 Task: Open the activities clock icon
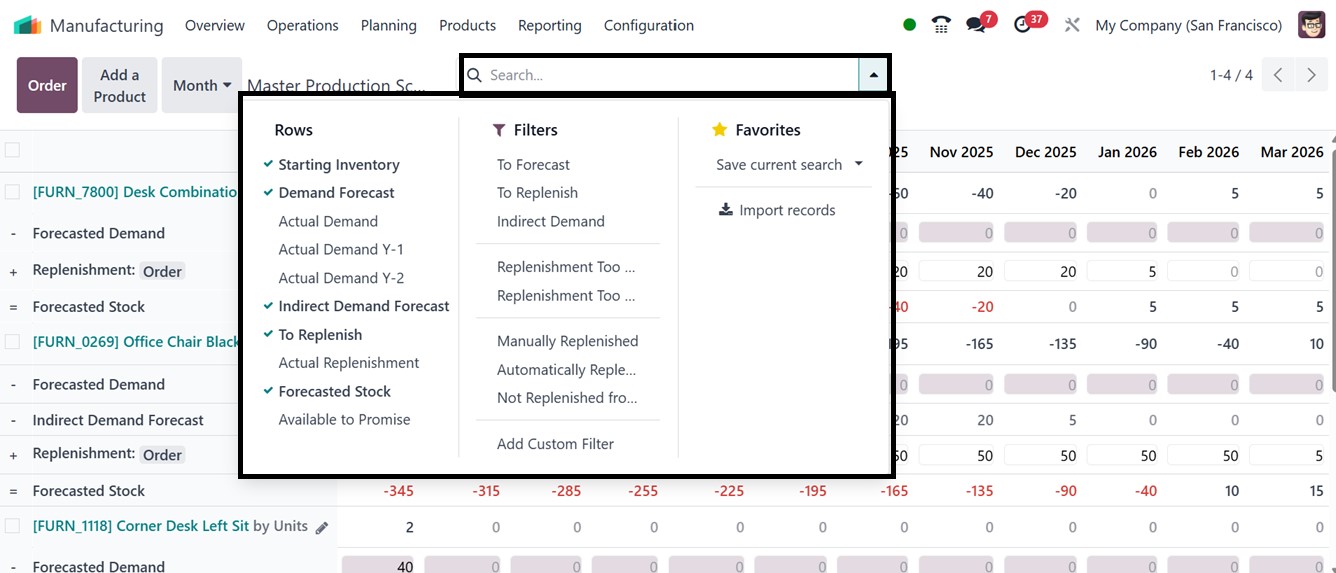pyautogui.click(x=1022, y=25)
